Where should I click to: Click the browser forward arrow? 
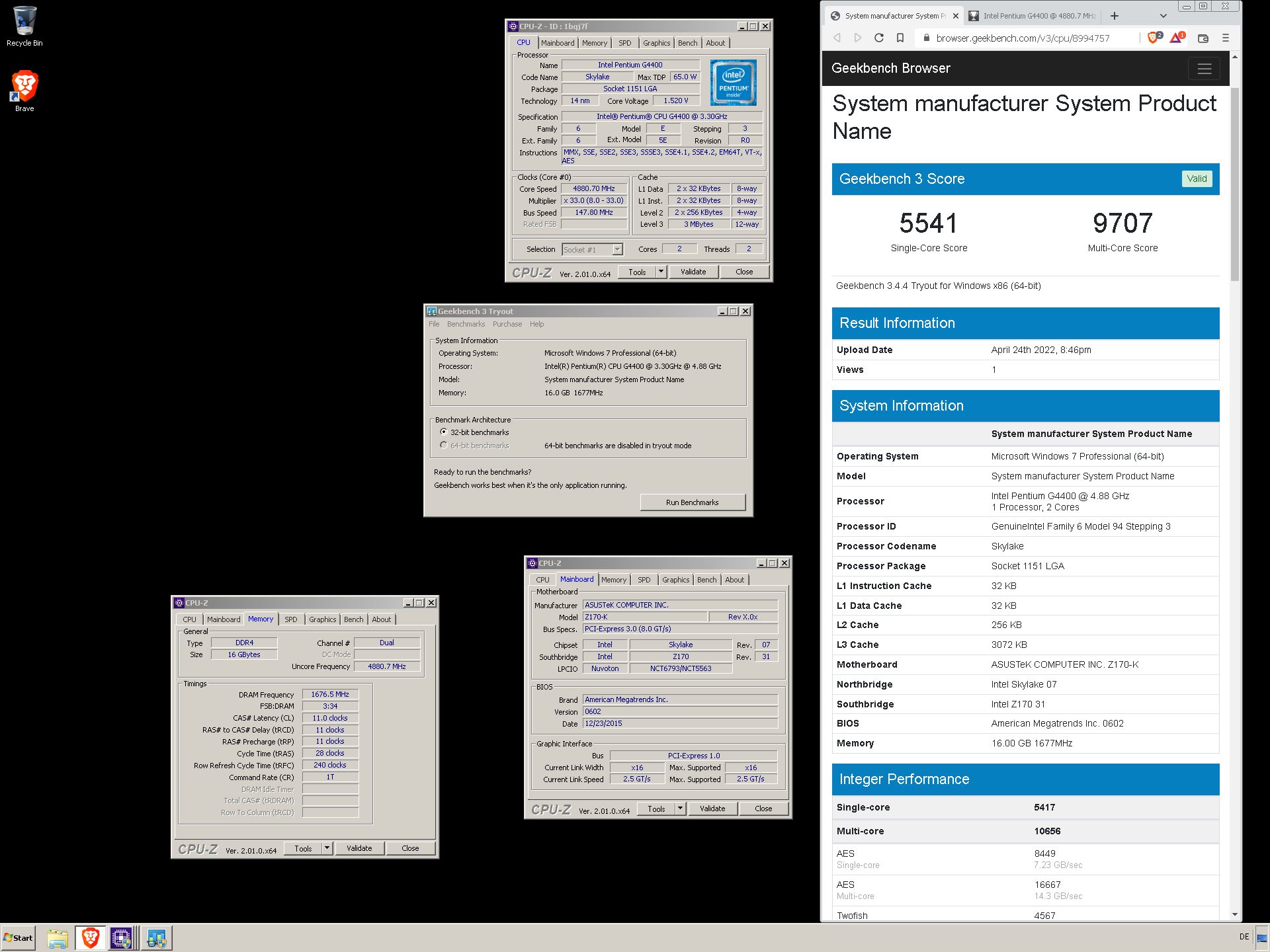[858, 38]
